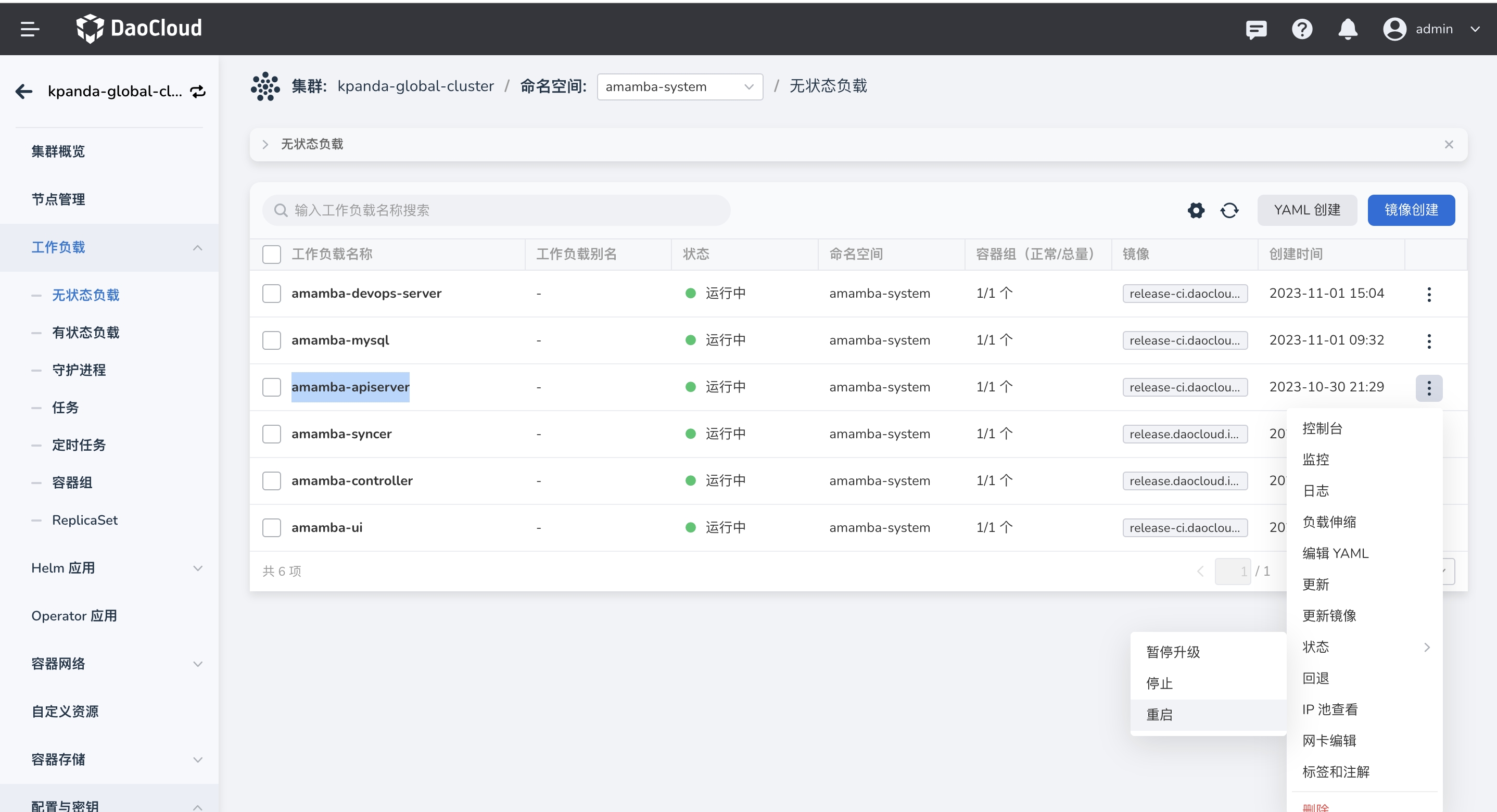Choose 编辑 YAML from context menu
The width and height of the screenshot is (1497, 812).
coord(1335,553)
